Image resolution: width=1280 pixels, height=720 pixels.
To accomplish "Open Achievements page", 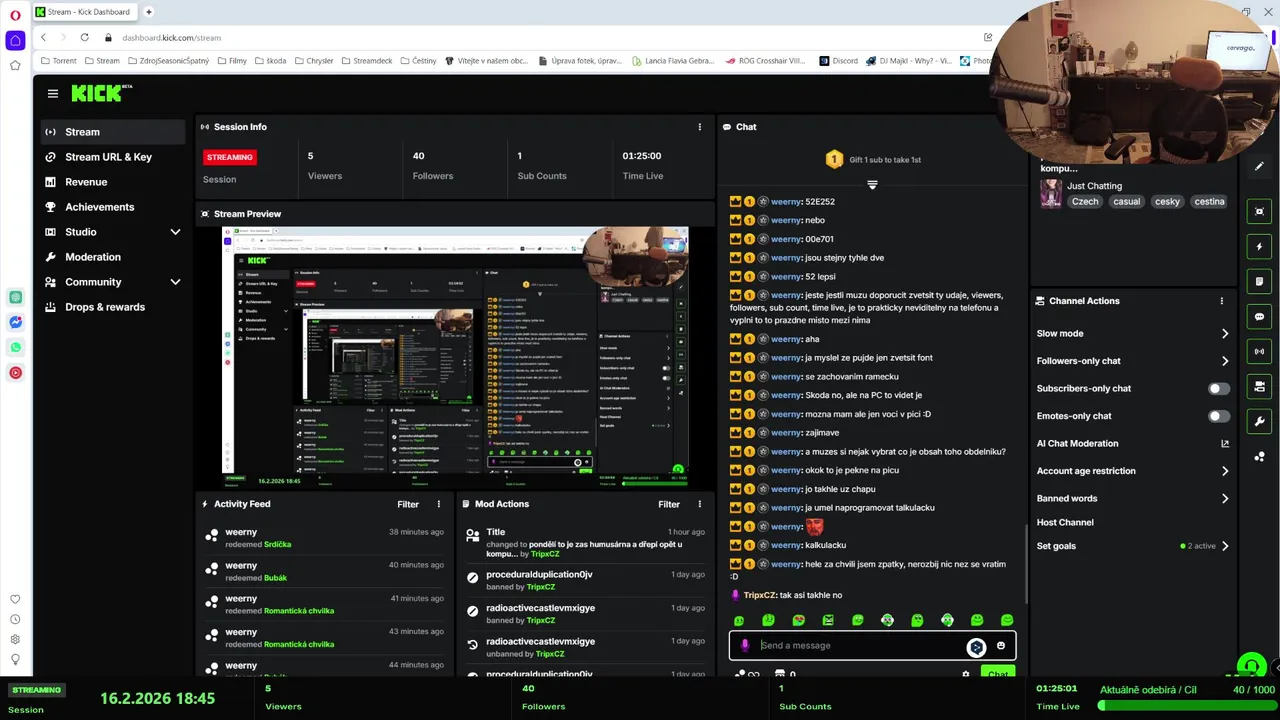I will click(113, 207).
